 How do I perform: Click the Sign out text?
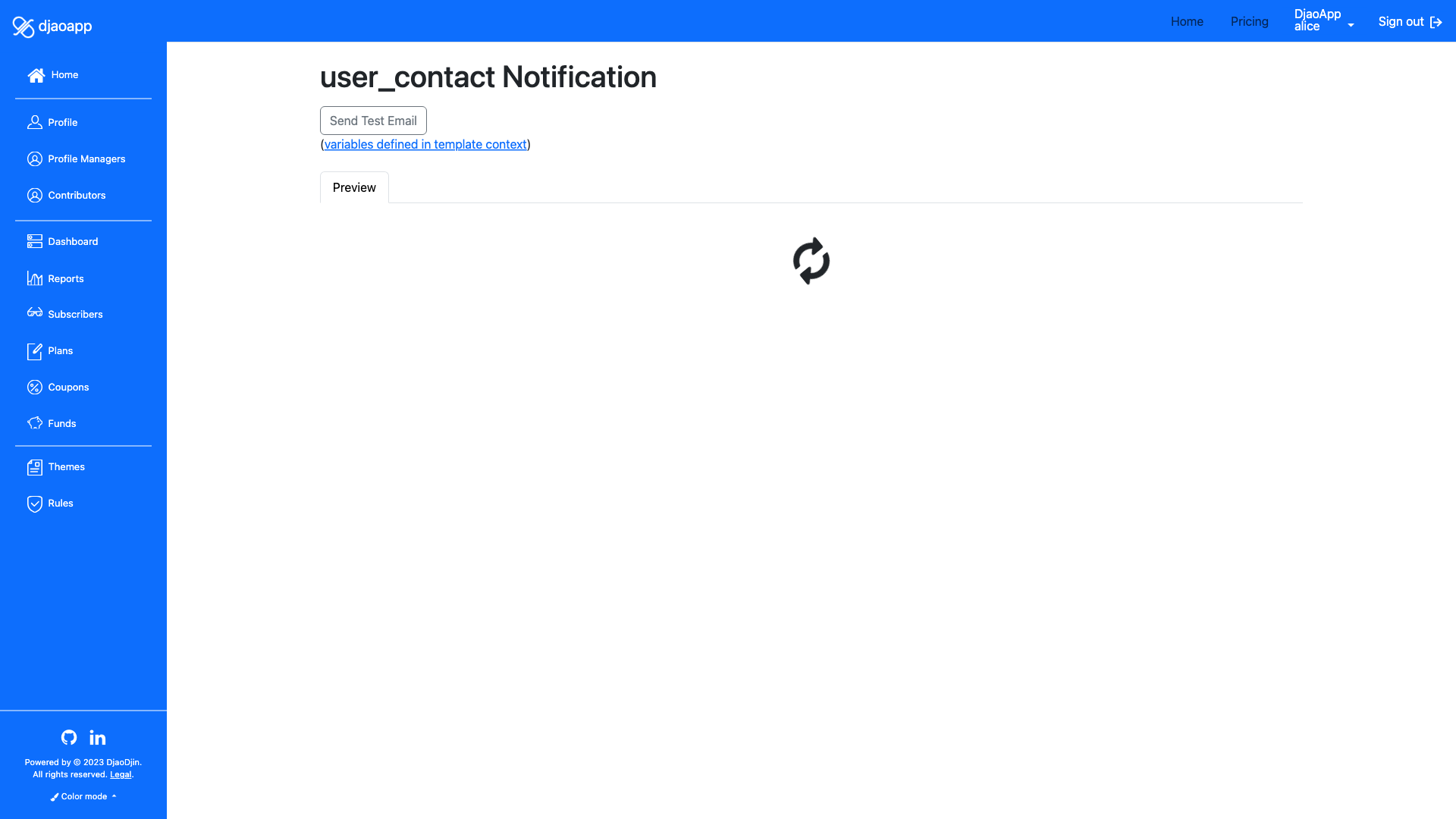click(x=1401, y=21)
